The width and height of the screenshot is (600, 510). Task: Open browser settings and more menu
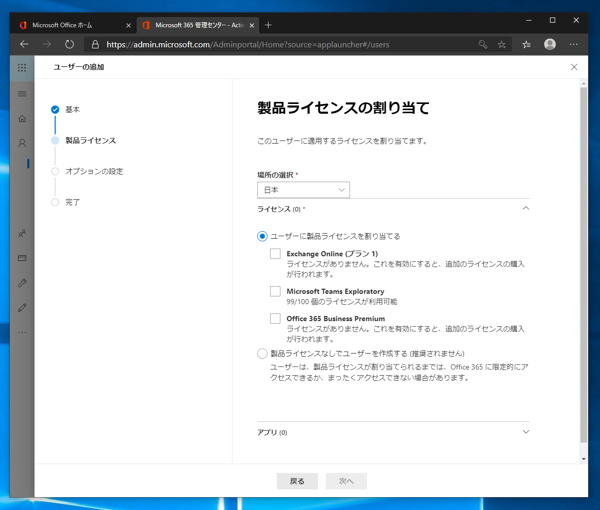pos(573,44)
